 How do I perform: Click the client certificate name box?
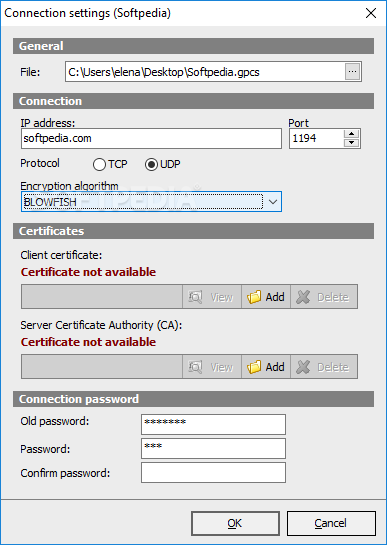tap(102, 297)
